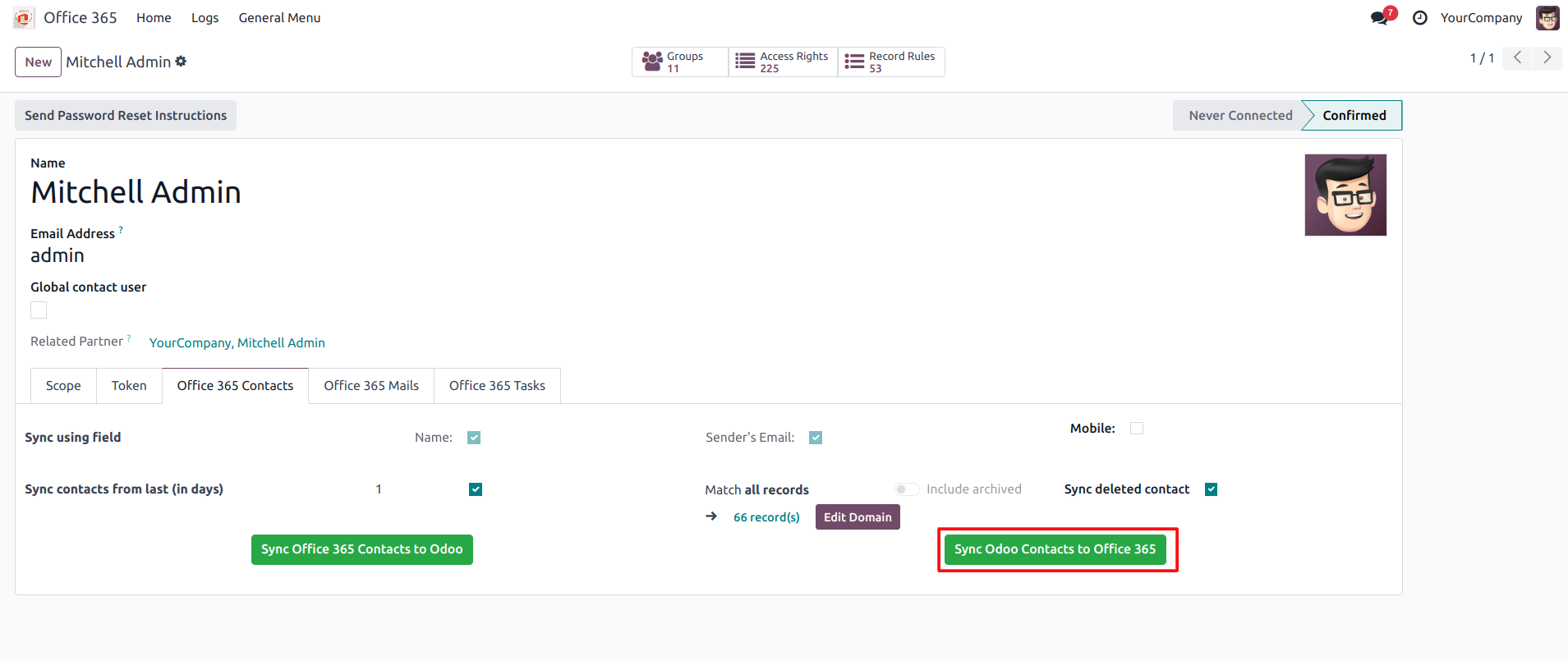Open Record Rules list button
Image resolution: width=1568 pixels, height=661 pixels.
[x=890, y=62]
